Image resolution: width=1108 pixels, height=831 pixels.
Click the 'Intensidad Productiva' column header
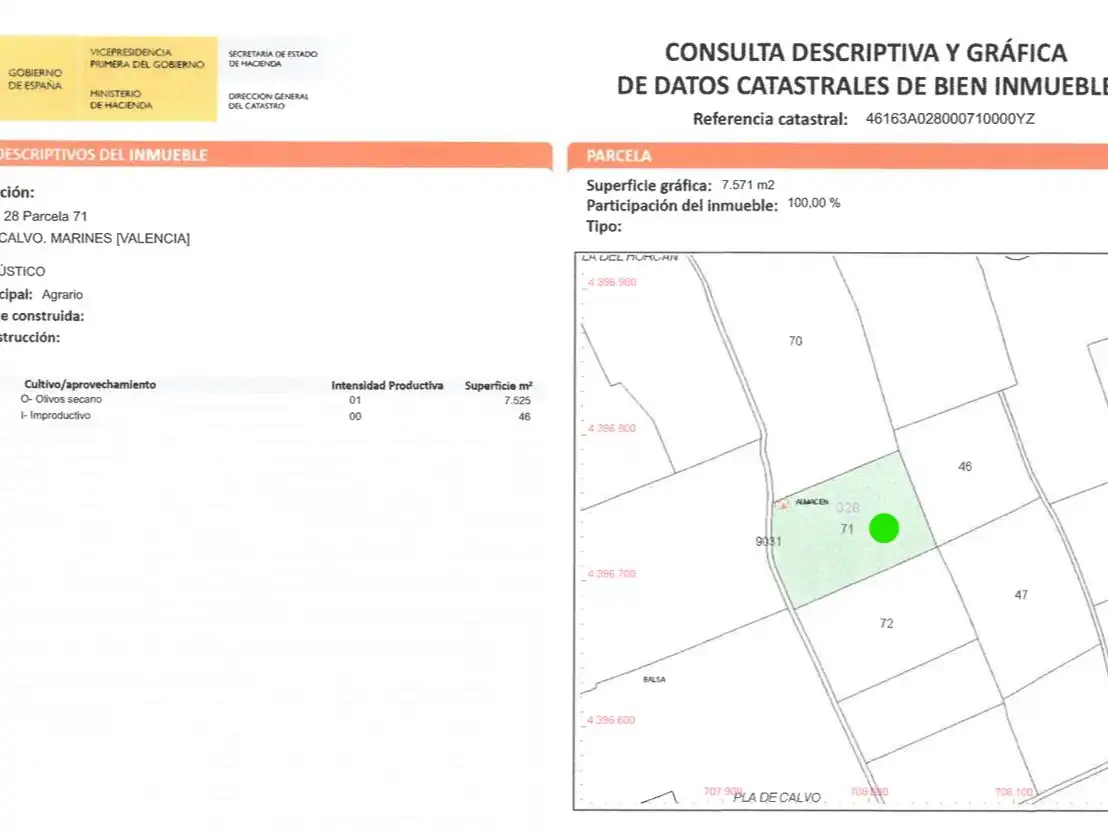(x=387, y=385)
